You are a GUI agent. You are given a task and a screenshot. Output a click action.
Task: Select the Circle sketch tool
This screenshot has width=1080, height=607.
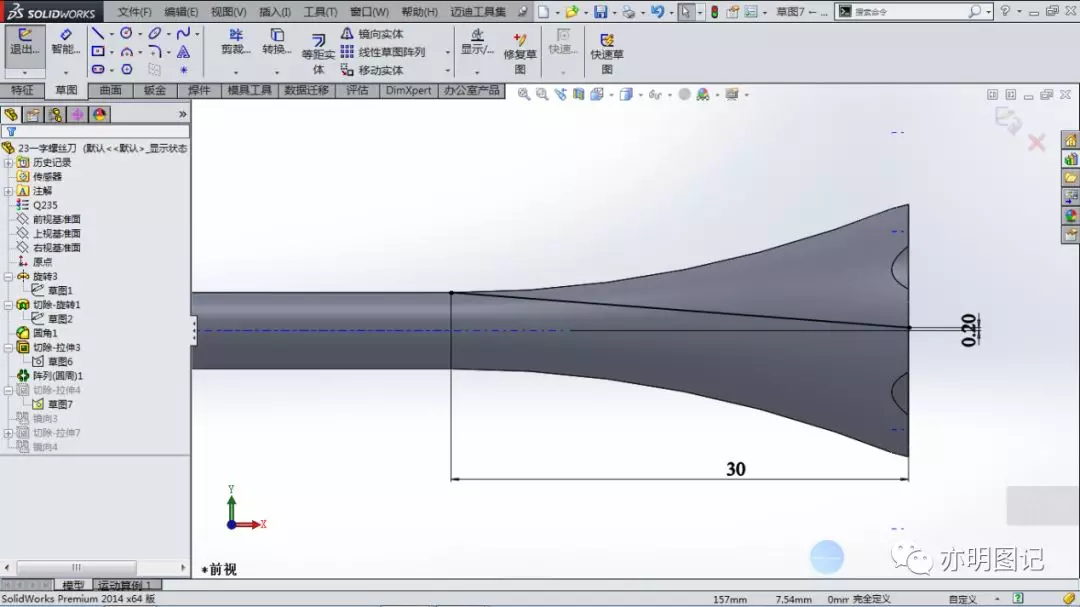pos(126,33)
